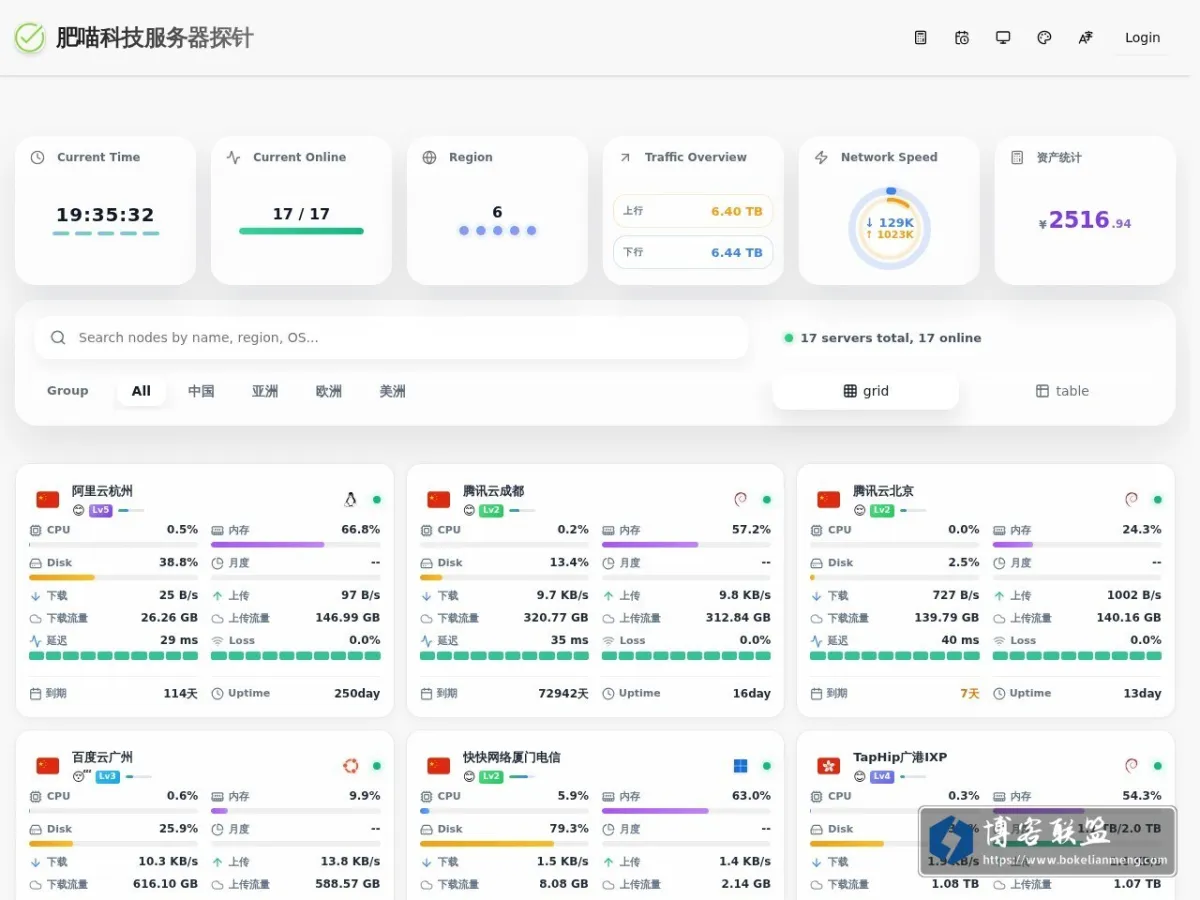Click the Region dots indicator

[497, 231]
